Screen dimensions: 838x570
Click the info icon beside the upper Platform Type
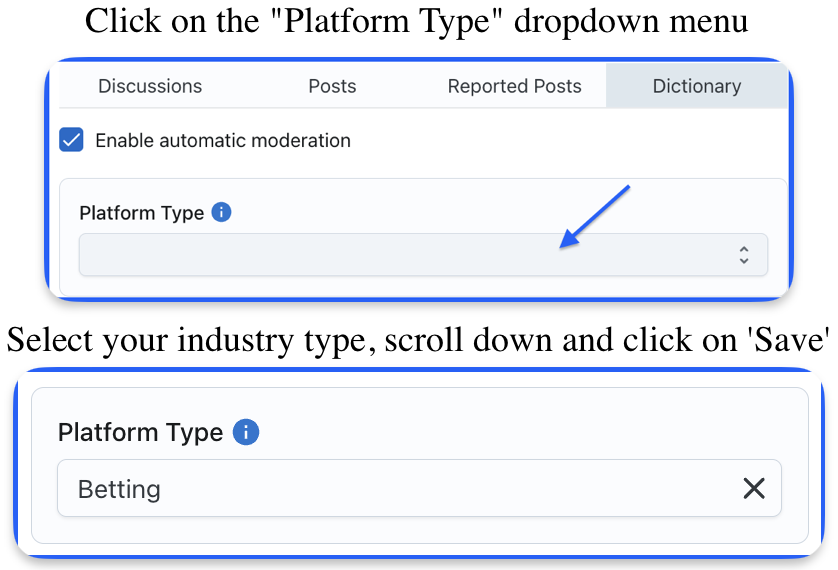221,212
